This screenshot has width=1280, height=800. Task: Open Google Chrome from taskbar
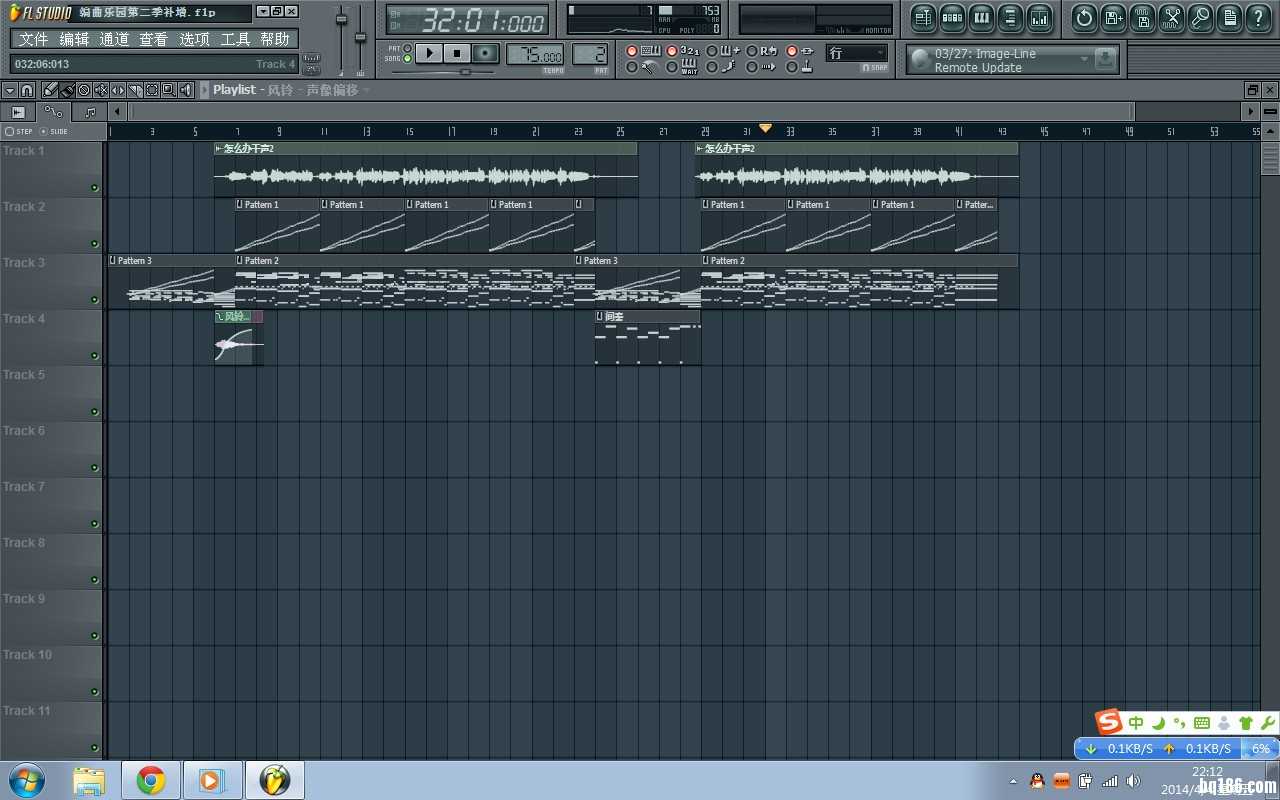coord(151,780)
